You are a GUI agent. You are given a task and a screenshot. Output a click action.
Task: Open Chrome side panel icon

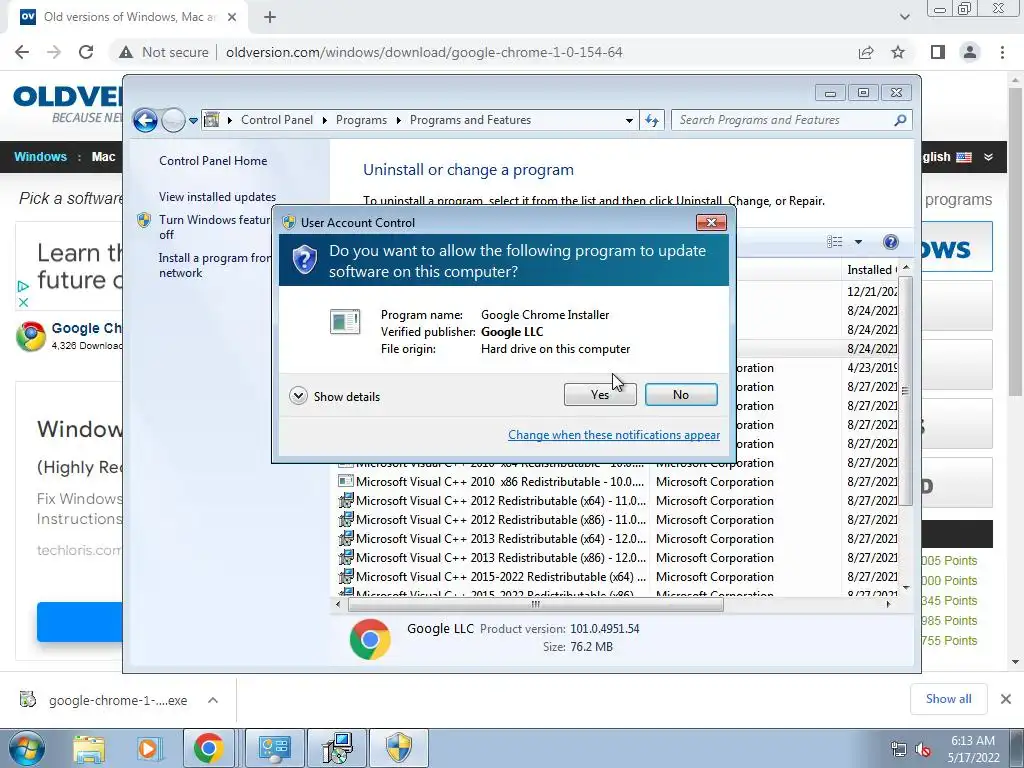[x=938, y=52]
